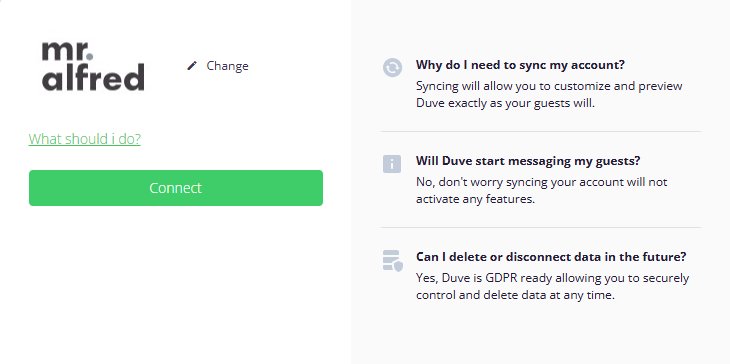Select 'Can I delete or disconnect data' heading
This screenshot has width=730, height=364.
(x=551, y=257)
